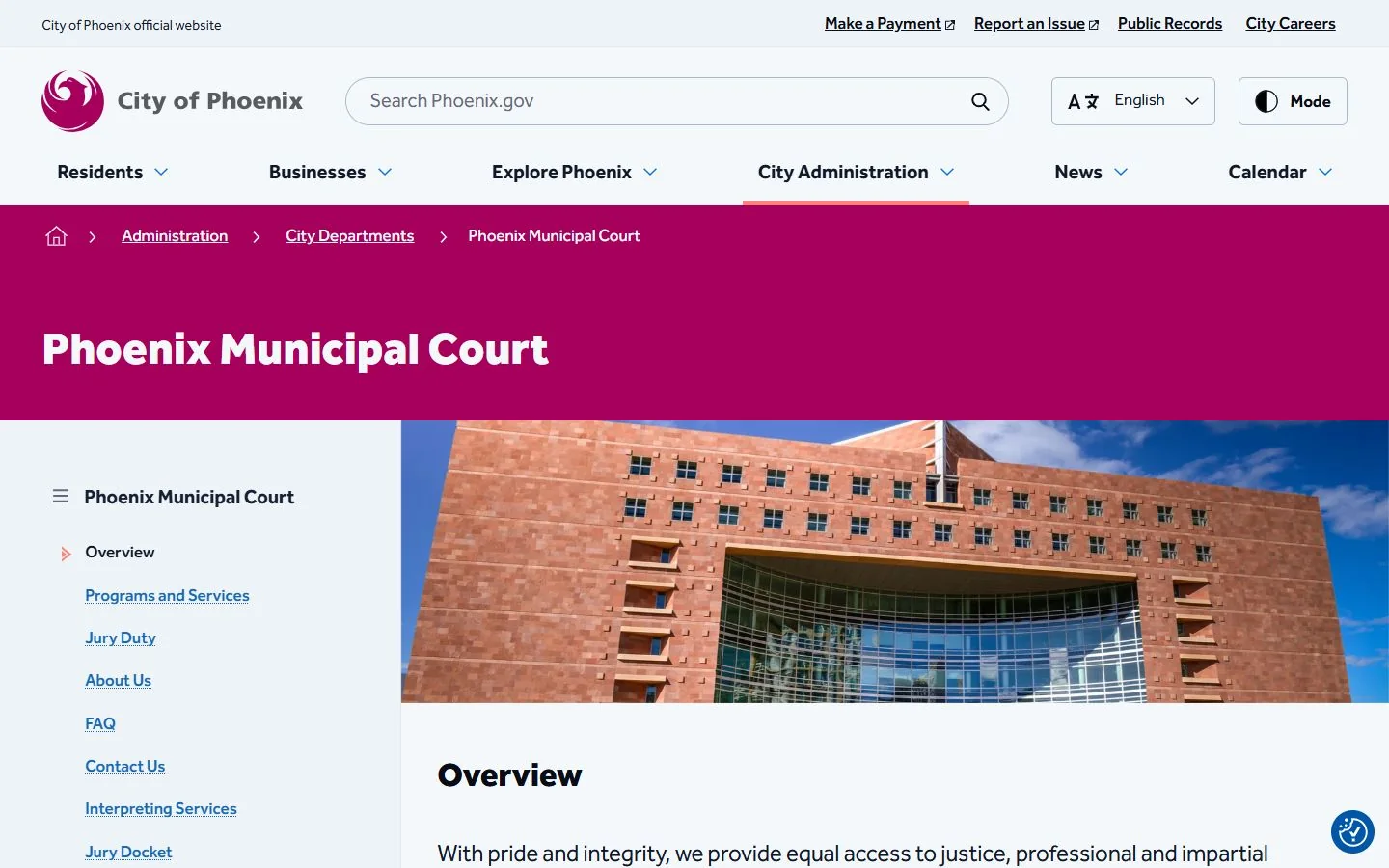Expand the News menu
This screenshot has height=868, width=1389.
coord(1091,172)
